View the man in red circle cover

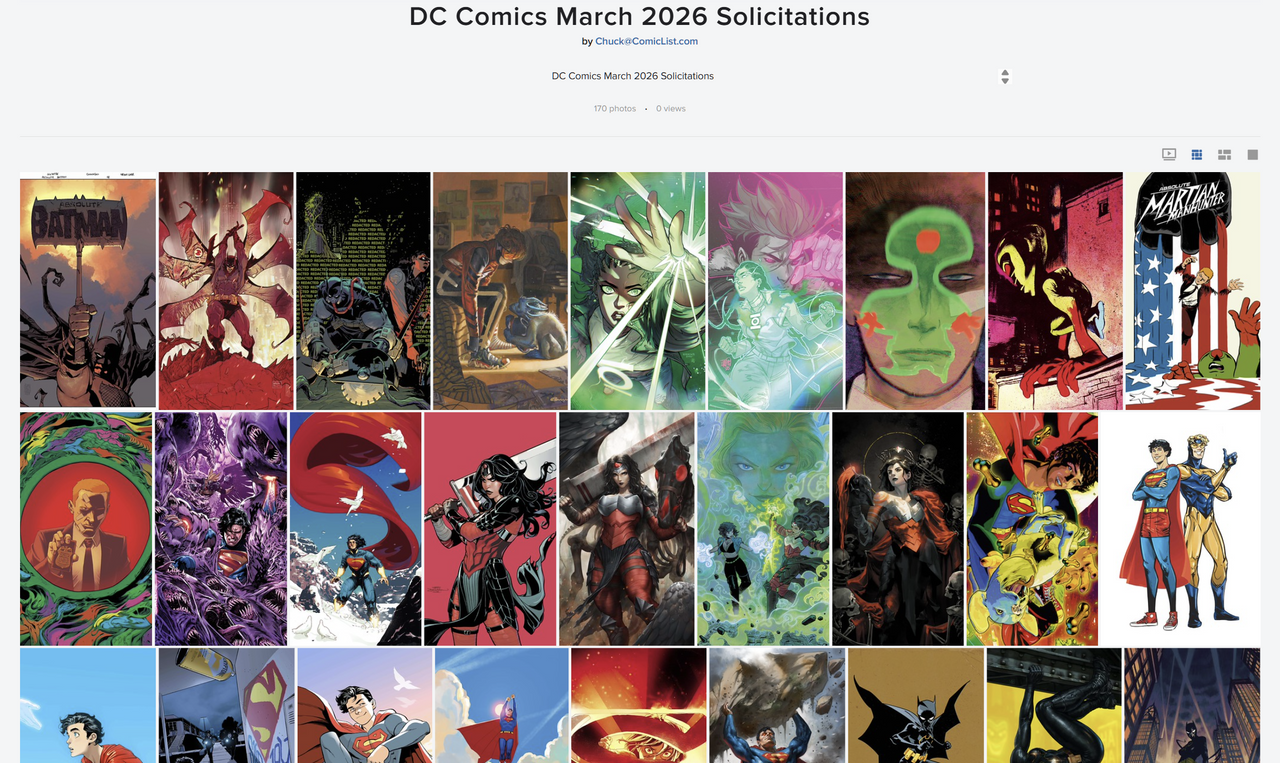(86, 529)
